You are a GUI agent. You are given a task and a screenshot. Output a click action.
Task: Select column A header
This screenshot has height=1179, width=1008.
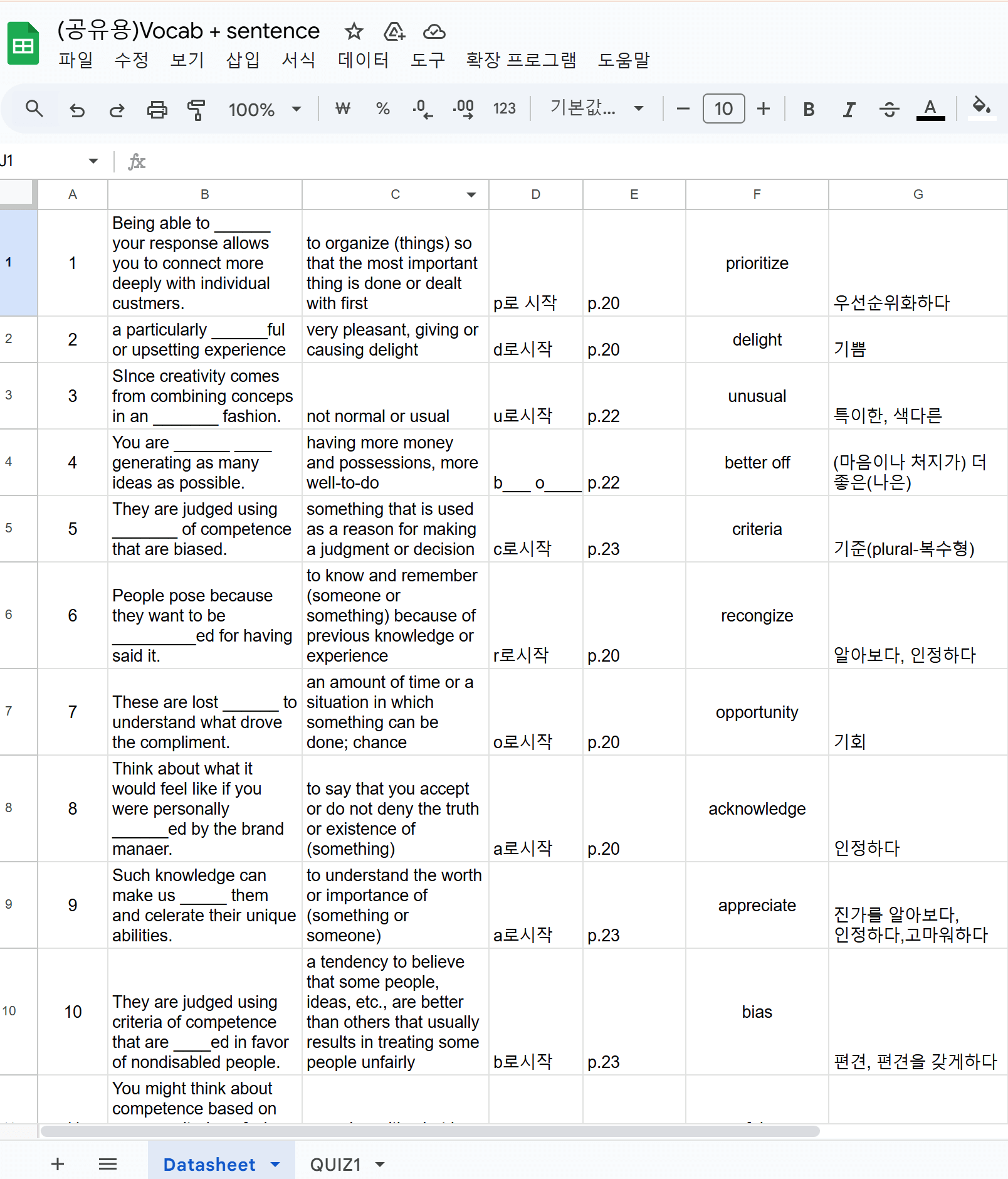(x=73, y=194)
